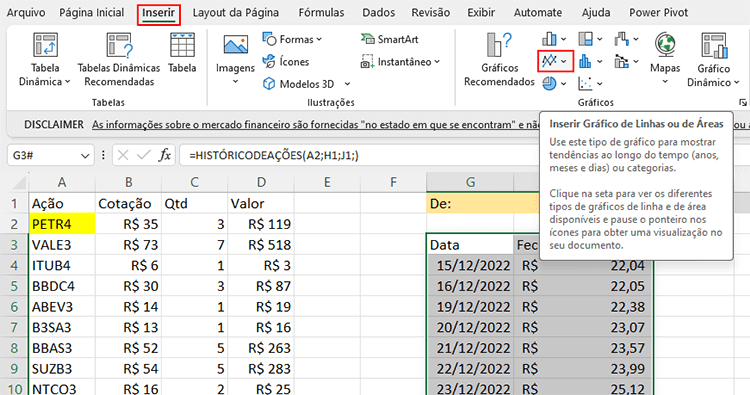Click the Gráfico Dinâmico pivot chart icon
The image size is (750, 395).
pos(714,45)
